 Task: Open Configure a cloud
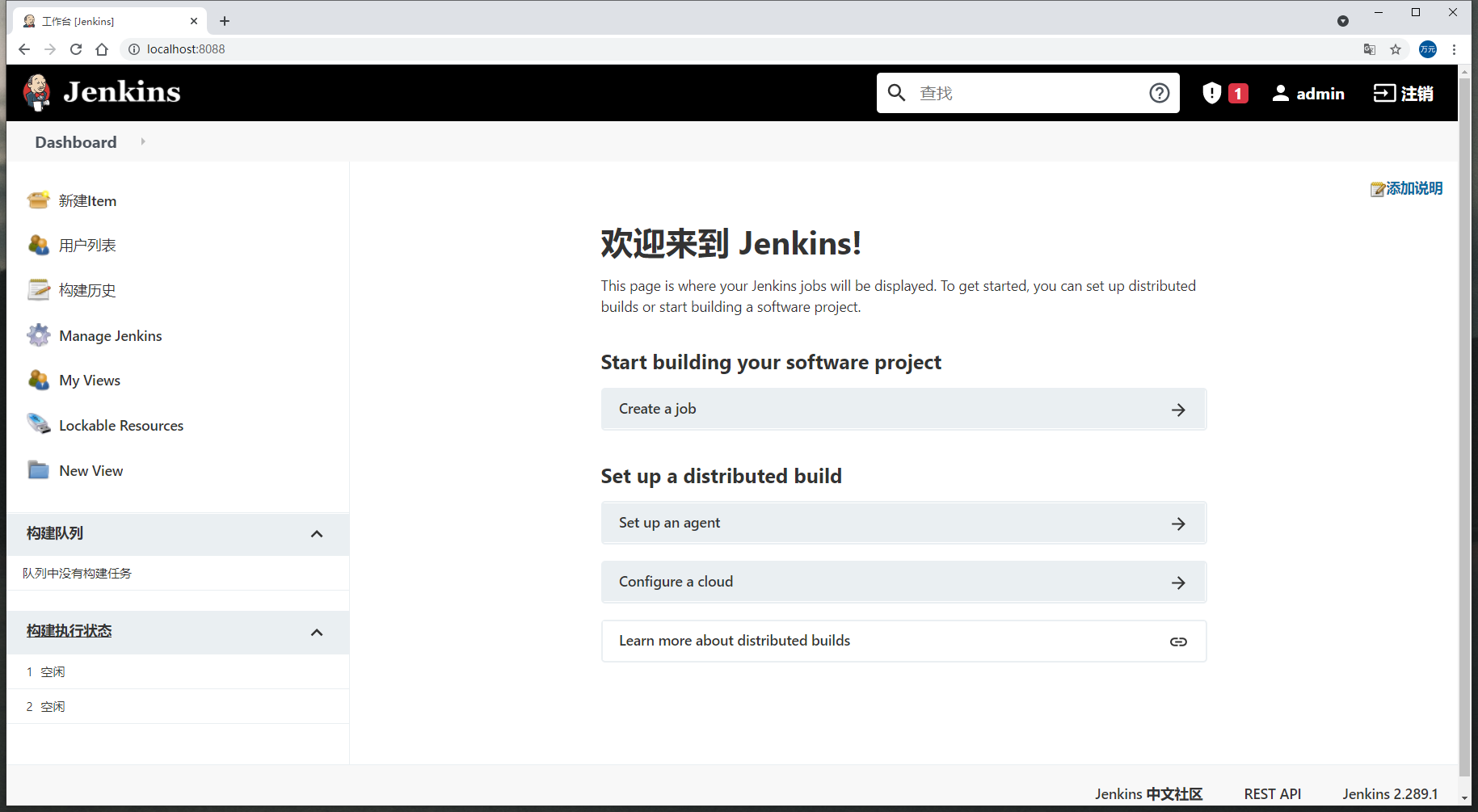[903, 582]
